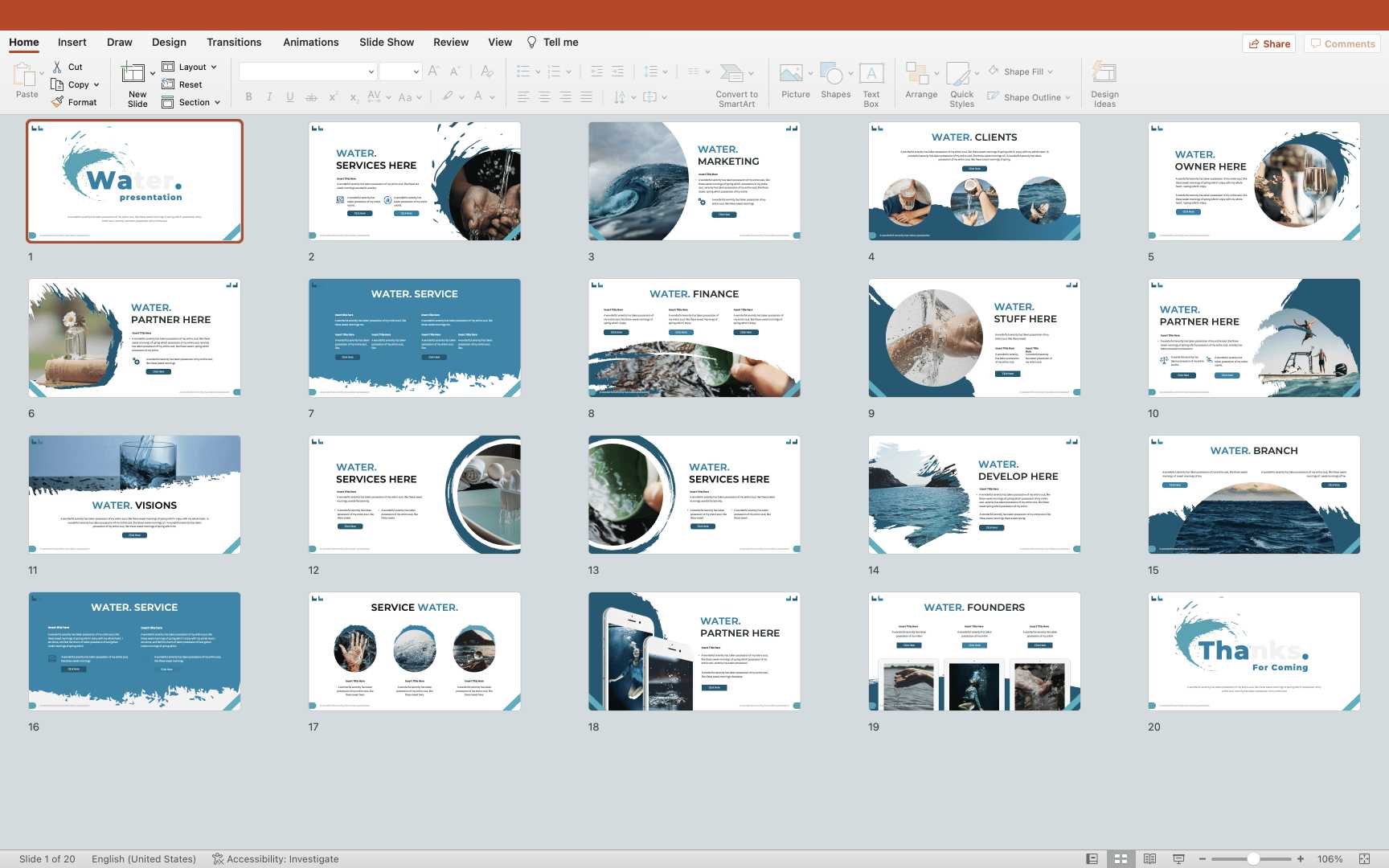Viewport: 1389px width, 868px height.
Task: Open the Shape Fill dropdown
Action: (1022, 72)
